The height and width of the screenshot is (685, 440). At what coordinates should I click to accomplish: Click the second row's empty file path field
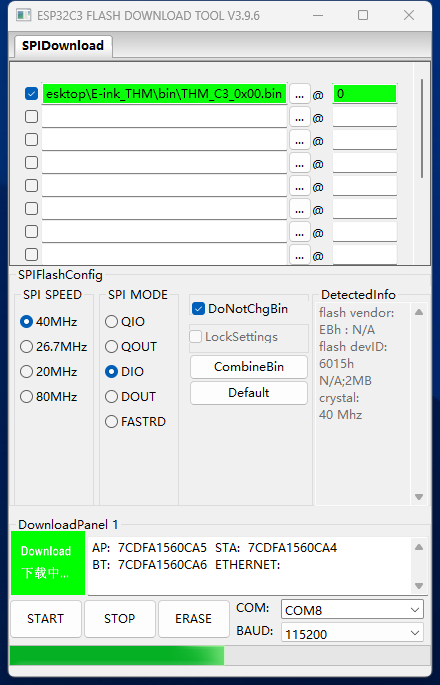click(164, 117)
